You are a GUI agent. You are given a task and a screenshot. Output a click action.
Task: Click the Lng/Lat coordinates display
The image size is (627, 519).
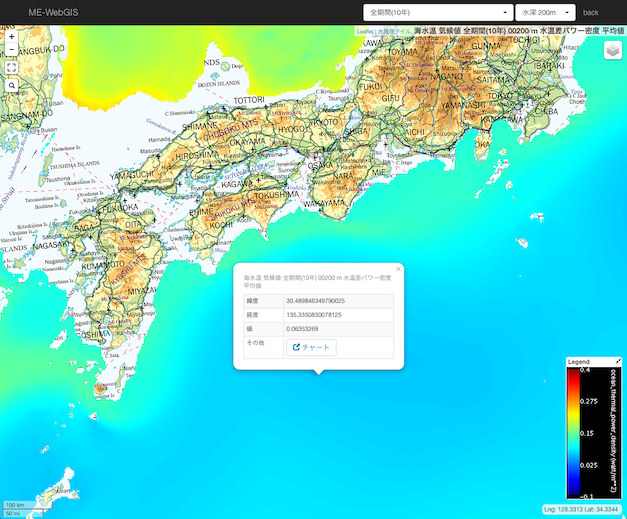[x=583, y=511]
